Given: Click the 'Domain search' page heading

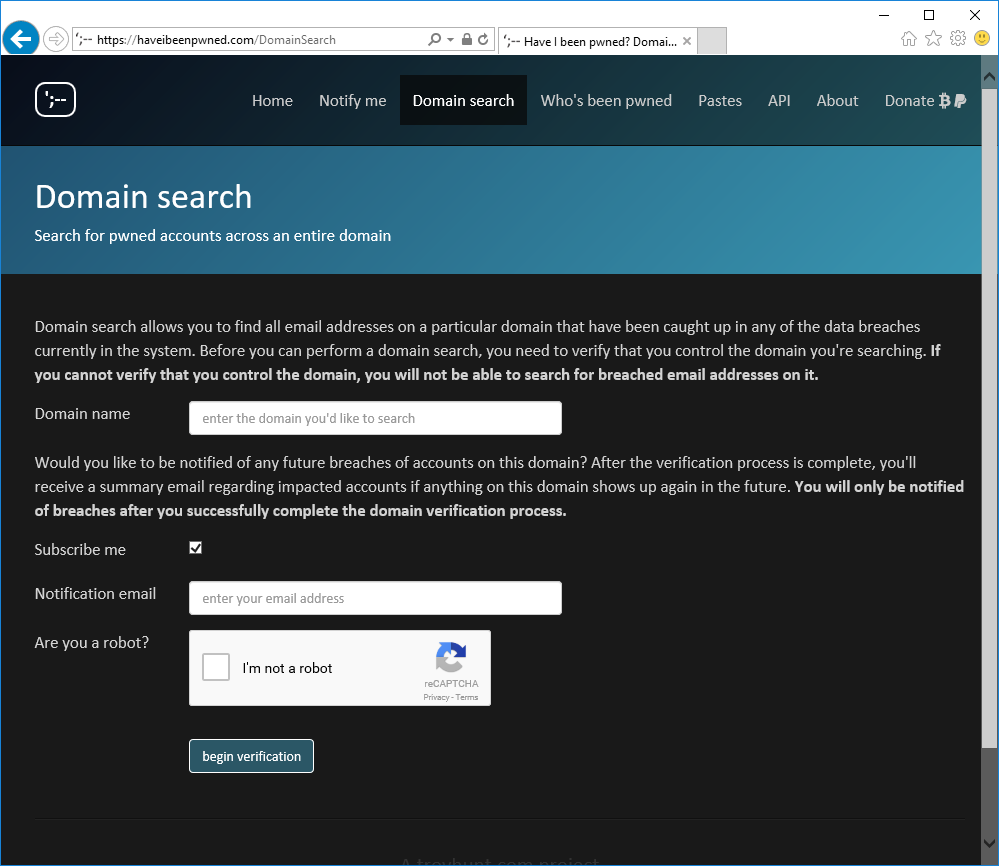Looking at the screenshot, I should pyautogui.click(x=143, y=196).
